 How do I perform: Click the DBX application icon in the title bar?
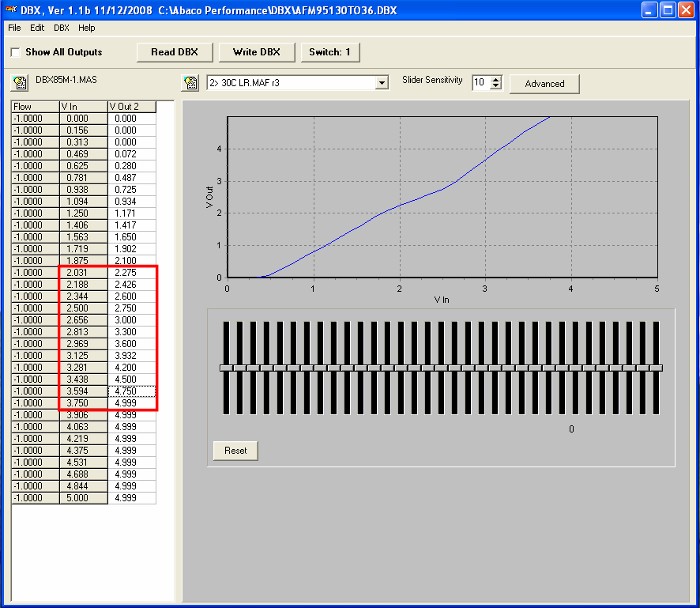11,9
